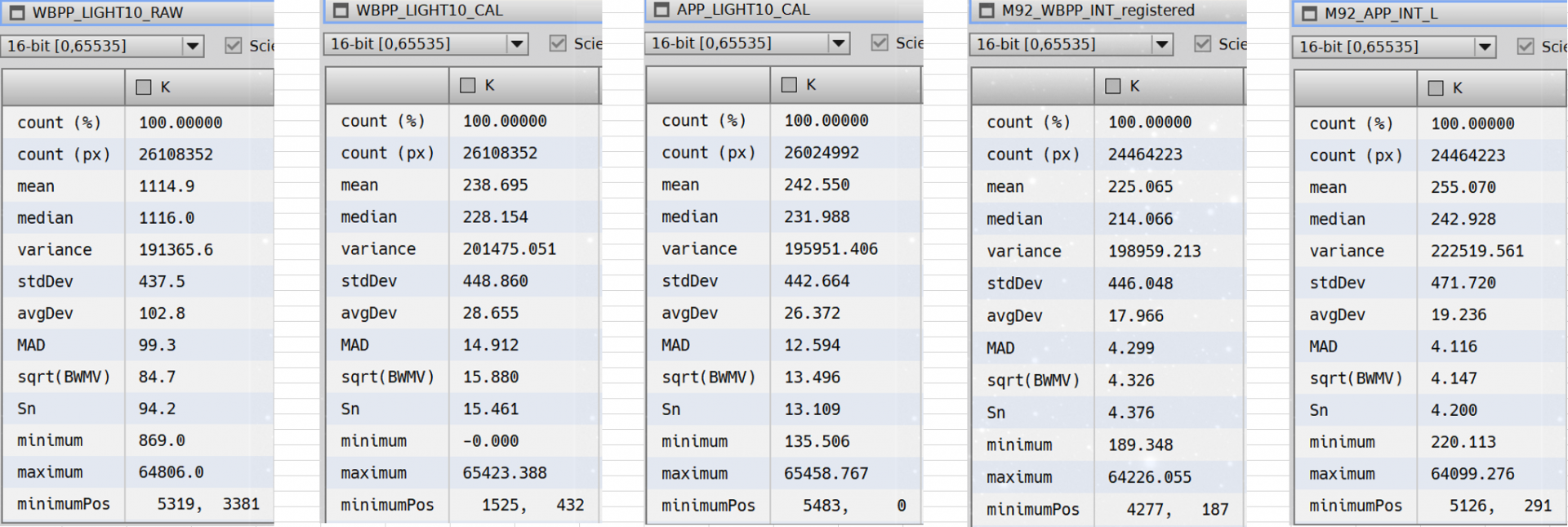Open 16-bit range dropdown in M92_WBPP_INT_registered
1568x527 pixels.
(x=1071, y=44)
